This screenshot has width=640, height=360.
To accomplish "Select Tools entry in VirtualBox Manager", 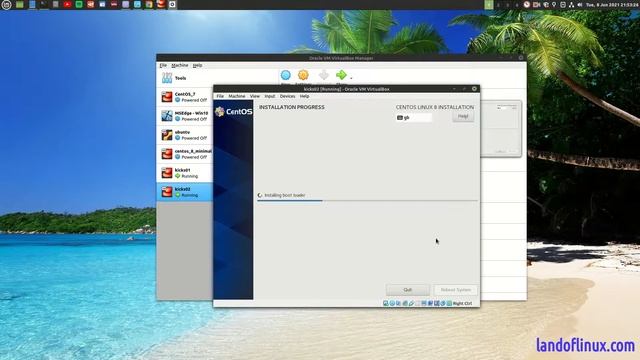I will click(x=184, y=78).
